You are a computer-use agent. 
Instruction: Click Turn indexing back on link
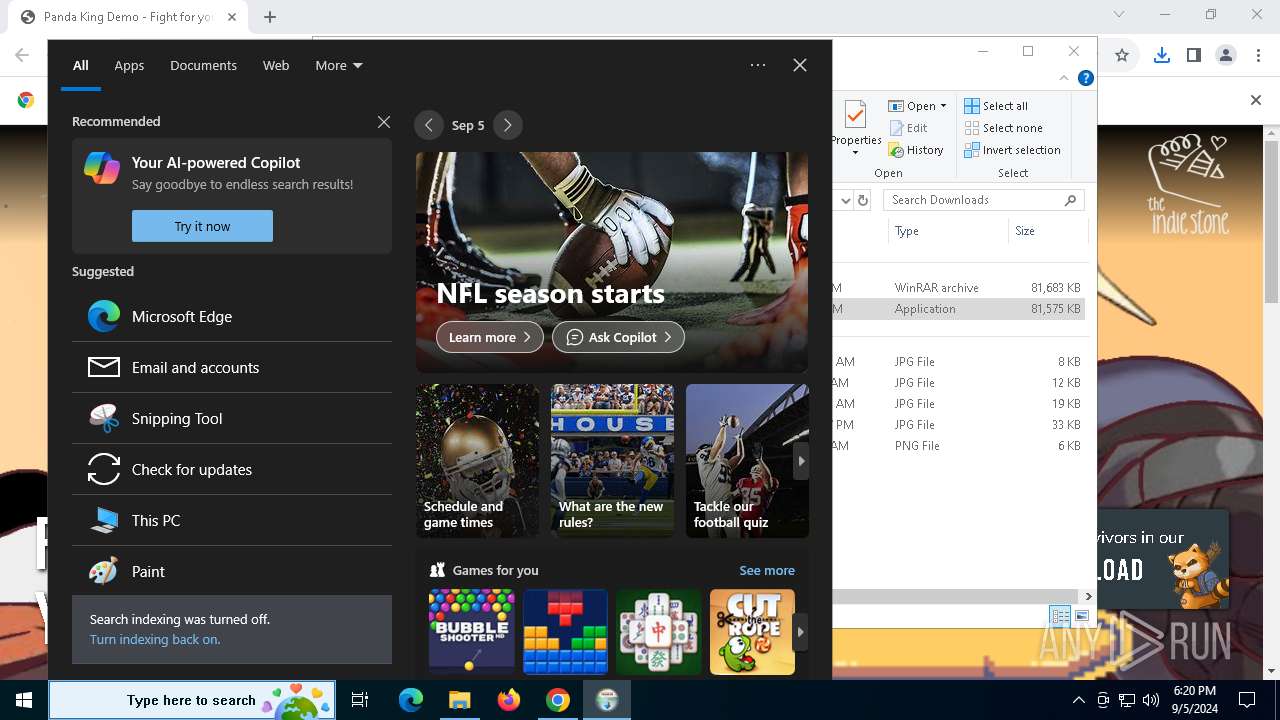click(155, 639)
